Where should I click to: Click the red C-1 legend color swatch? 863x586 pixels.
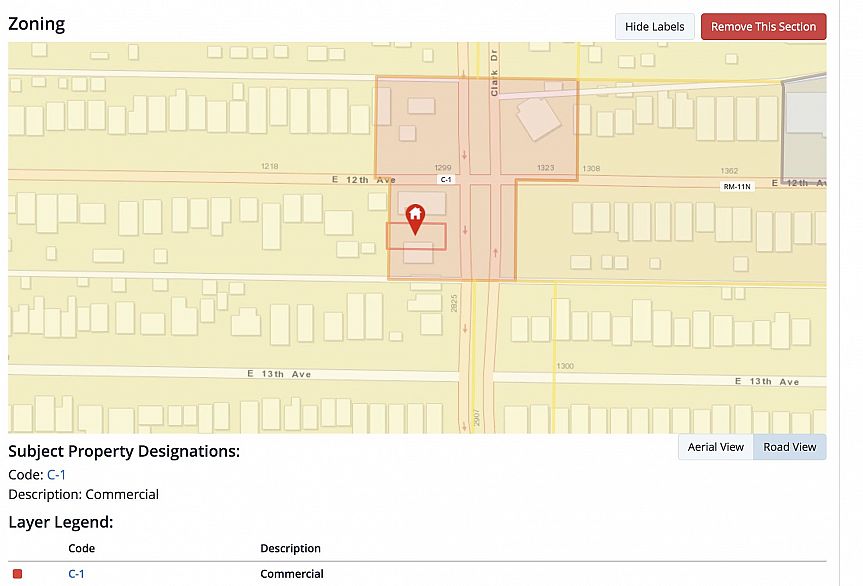tap(17, 574)
